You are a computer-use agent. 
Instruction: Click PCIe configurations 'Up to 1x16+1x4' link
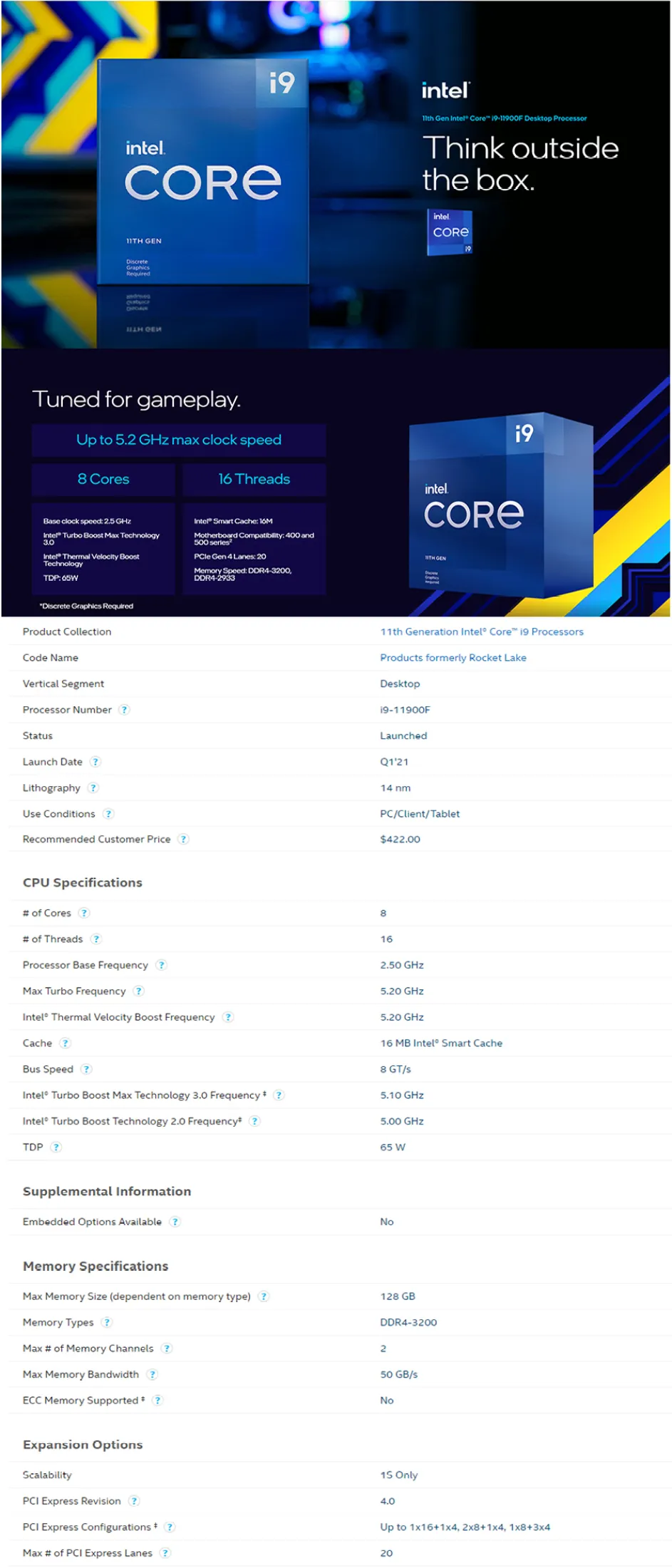click(x=465, y=1527)
